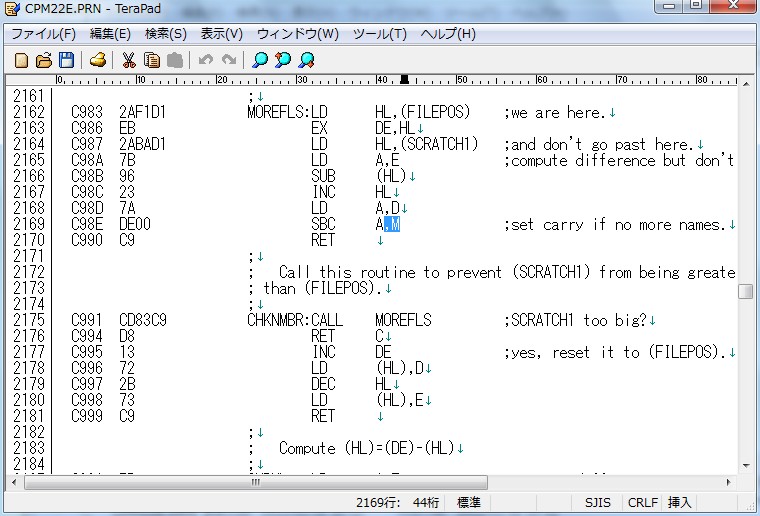This screenshot has width=760, height=516.
Task: Click the SJIS encoding in the status bar
Action: click(x=597, y=502)
